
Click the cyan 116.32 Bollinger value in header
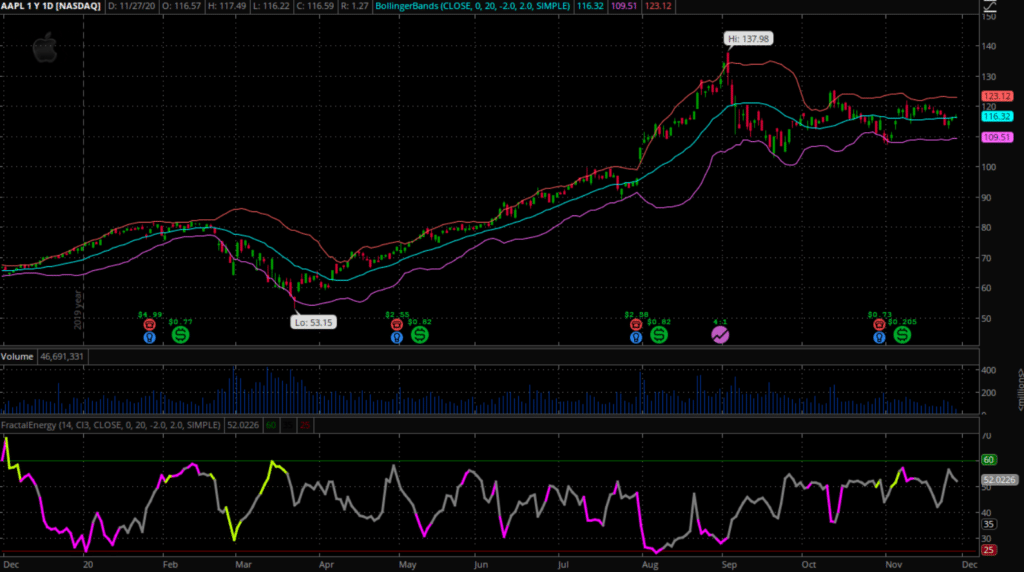pos(590,6)
